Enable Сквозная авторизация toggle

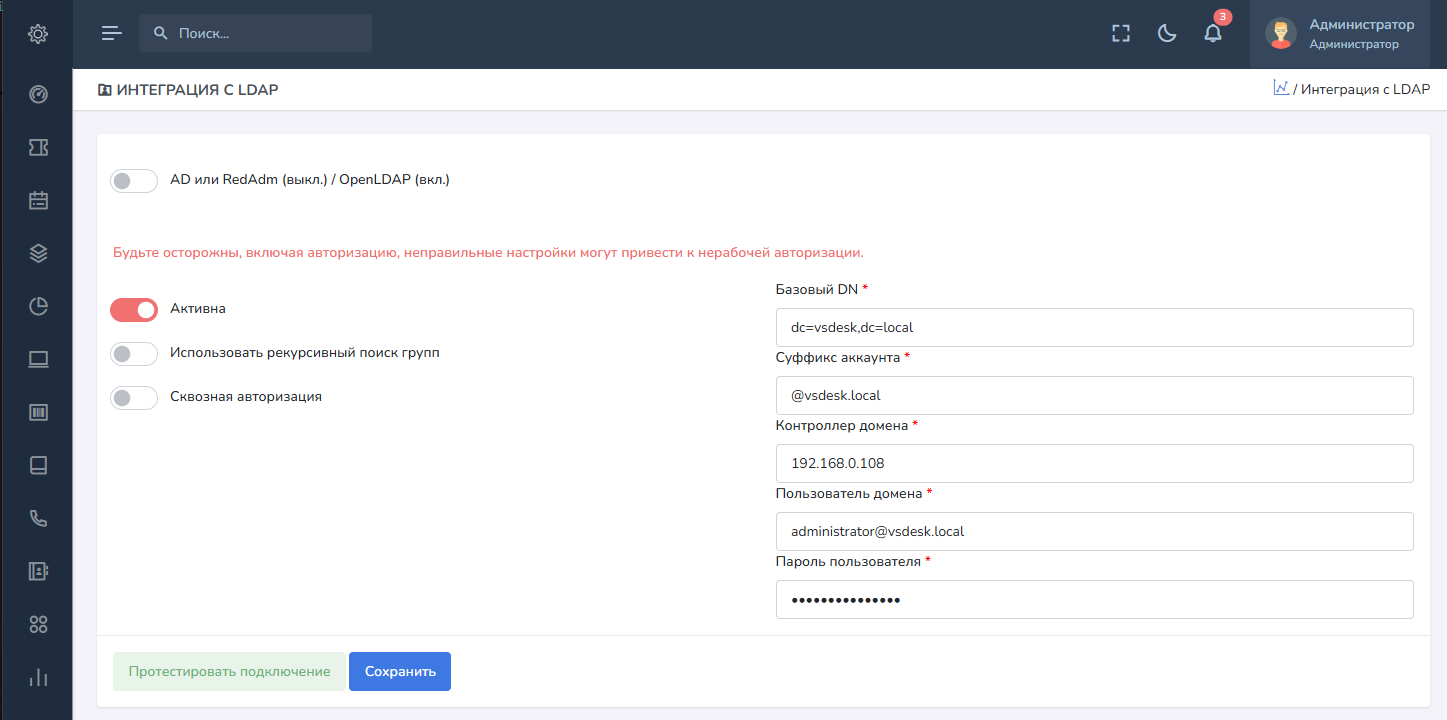pyautogui.click(x=134, y=398)
